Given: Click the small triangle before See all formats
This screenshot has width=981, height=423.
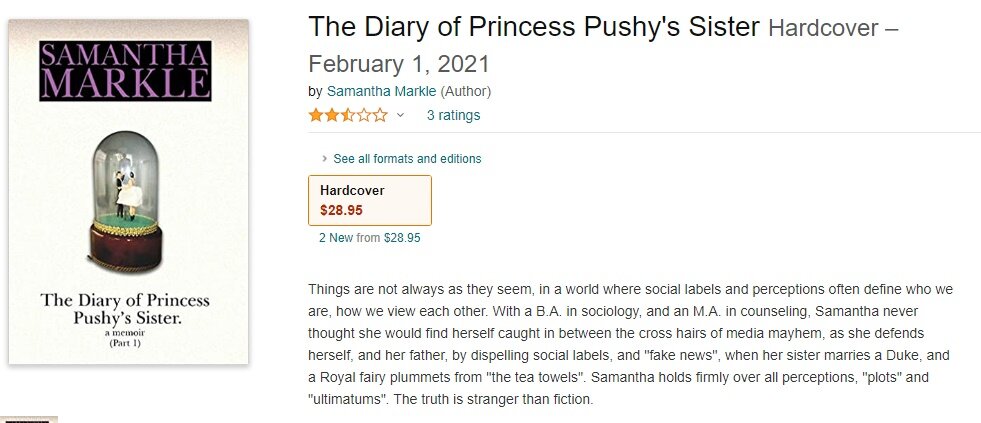Looking at the screenshot, I should tap(325, 159).
